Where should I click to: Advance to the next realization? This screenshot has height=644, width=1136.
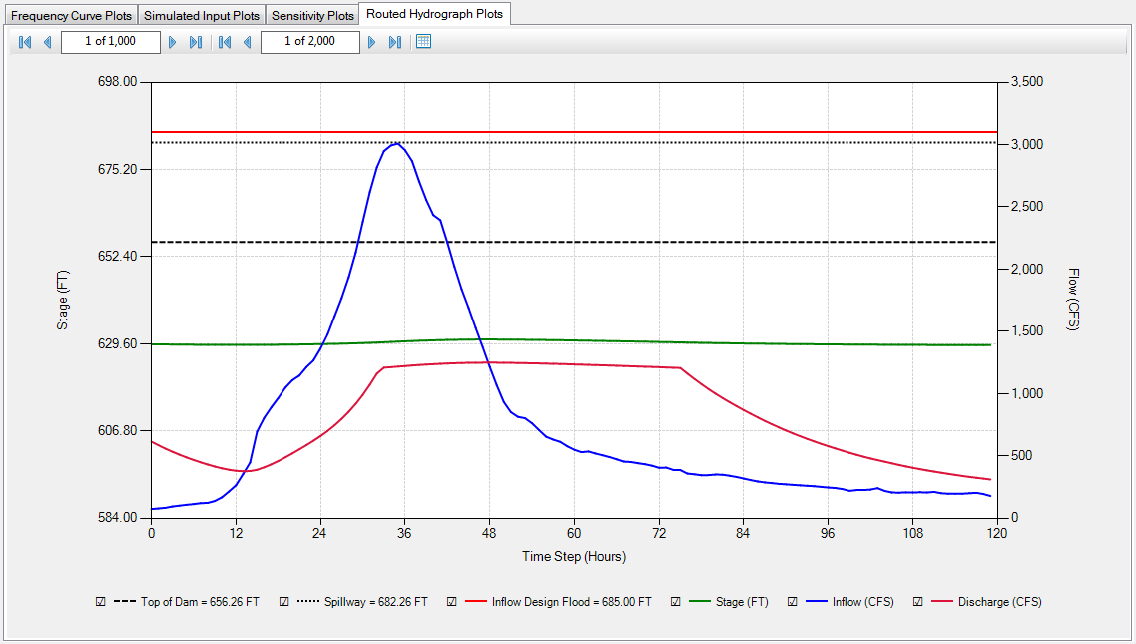point(172,42)
